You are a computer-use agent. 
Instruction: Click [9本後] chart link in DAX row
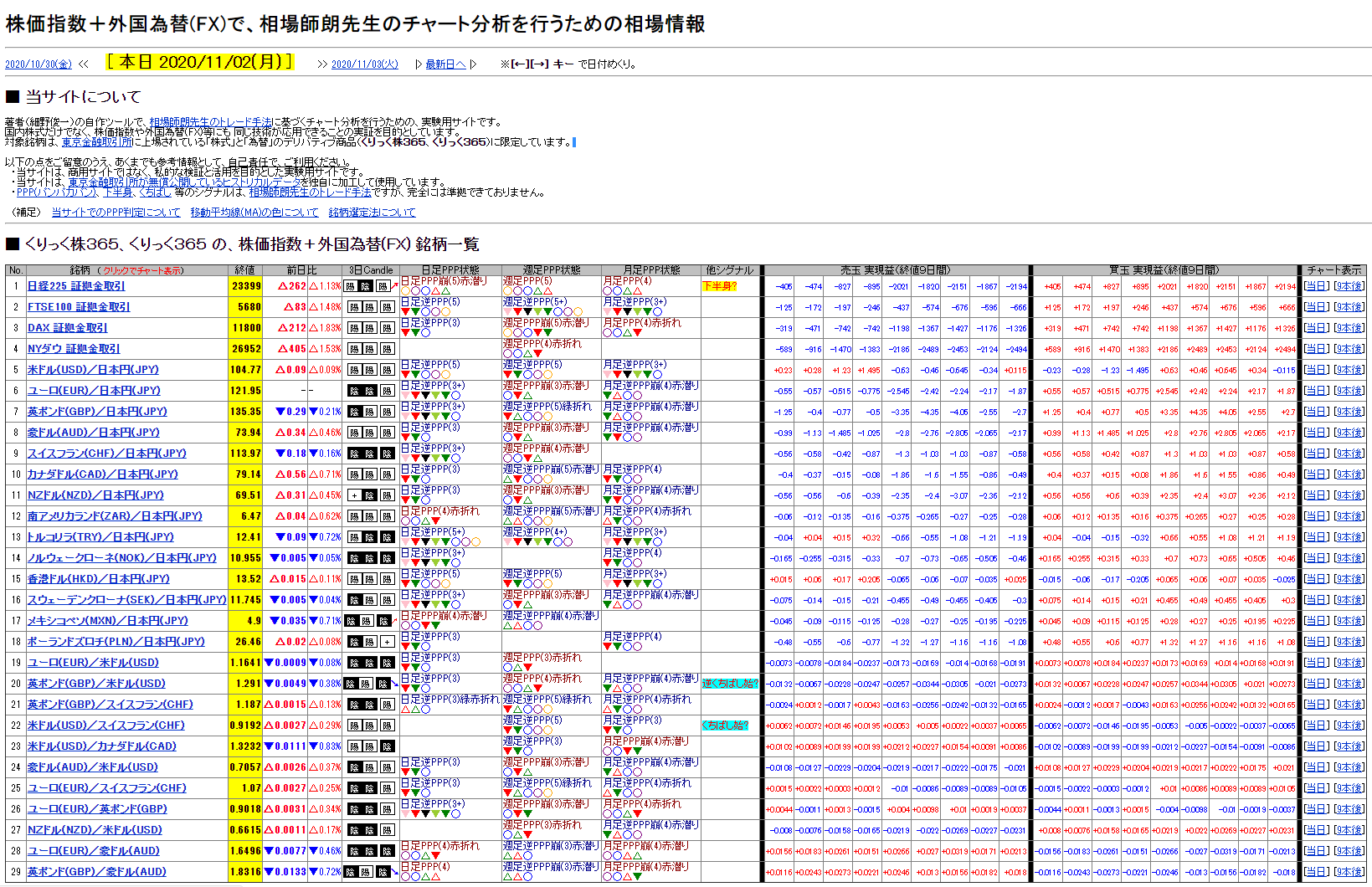pyautogui.click(x=1349, y=328)
